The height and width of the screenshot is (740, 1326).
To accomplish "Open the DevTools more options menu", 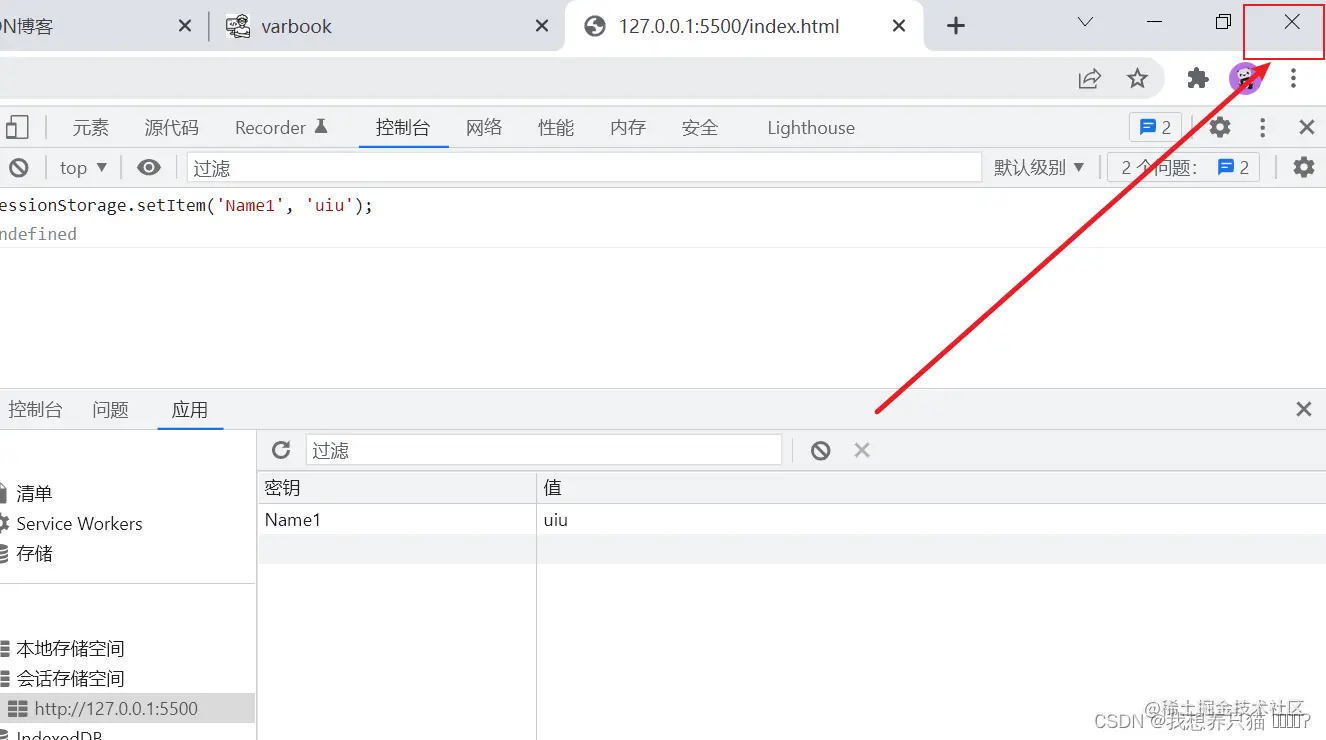I will 1263,127.
